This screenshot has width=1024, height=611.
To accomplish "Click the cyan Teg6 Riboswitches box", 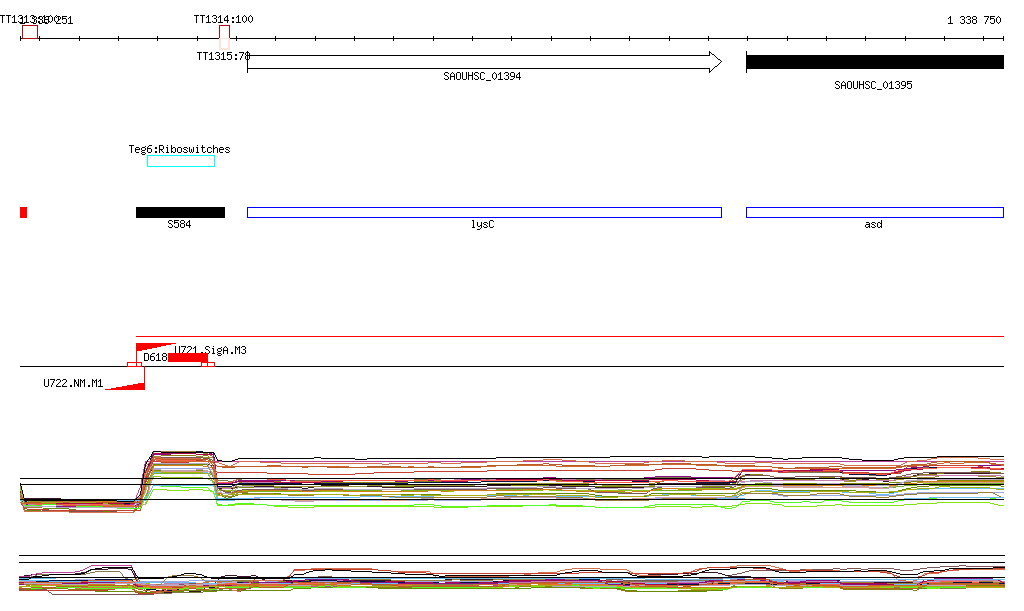I will pos(181,162).
